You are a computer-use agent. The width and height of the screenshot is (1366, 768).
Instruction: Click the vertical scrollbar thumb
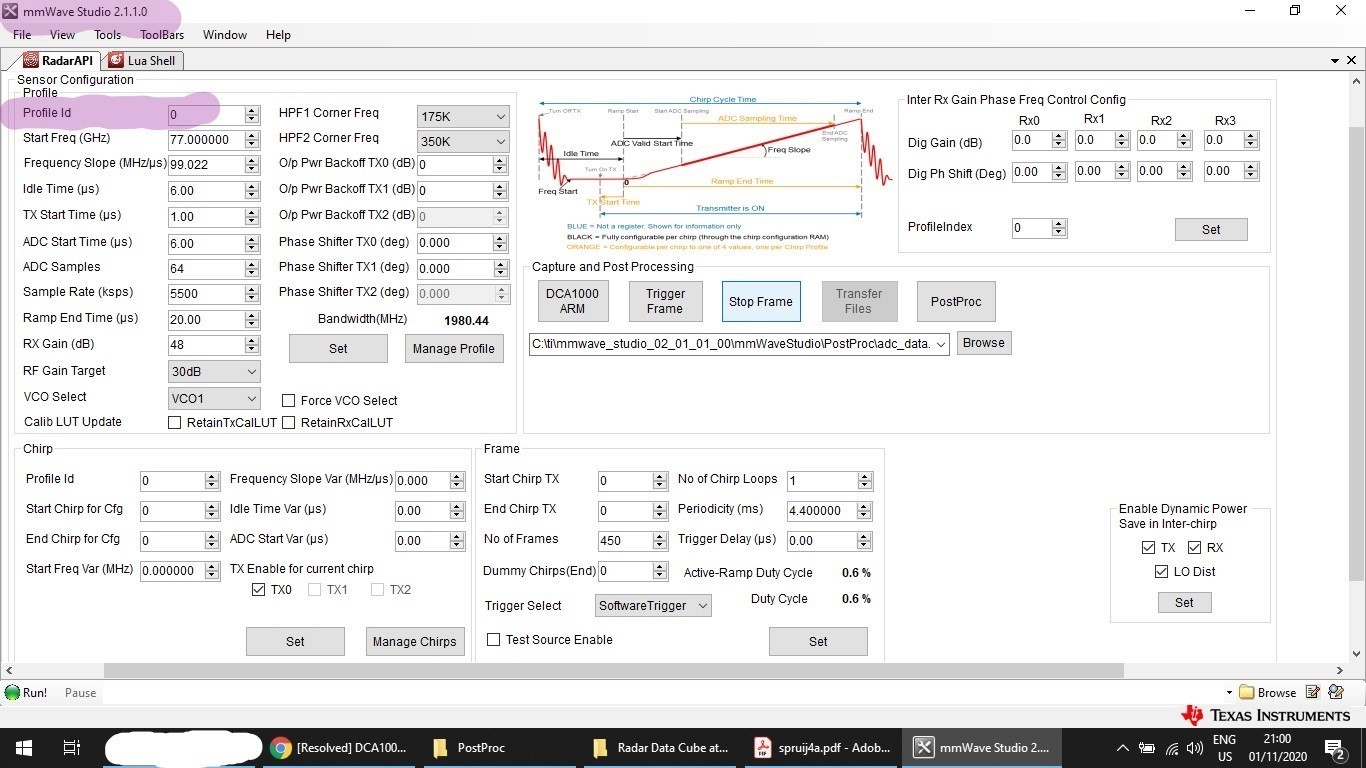coord(1356,353)
